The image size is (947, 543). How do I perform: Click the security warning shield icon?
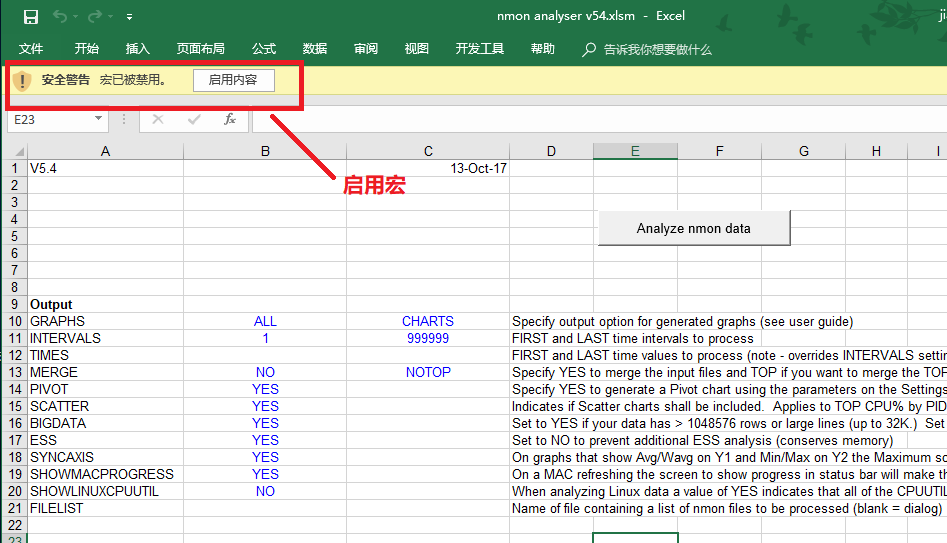(22, 80)
